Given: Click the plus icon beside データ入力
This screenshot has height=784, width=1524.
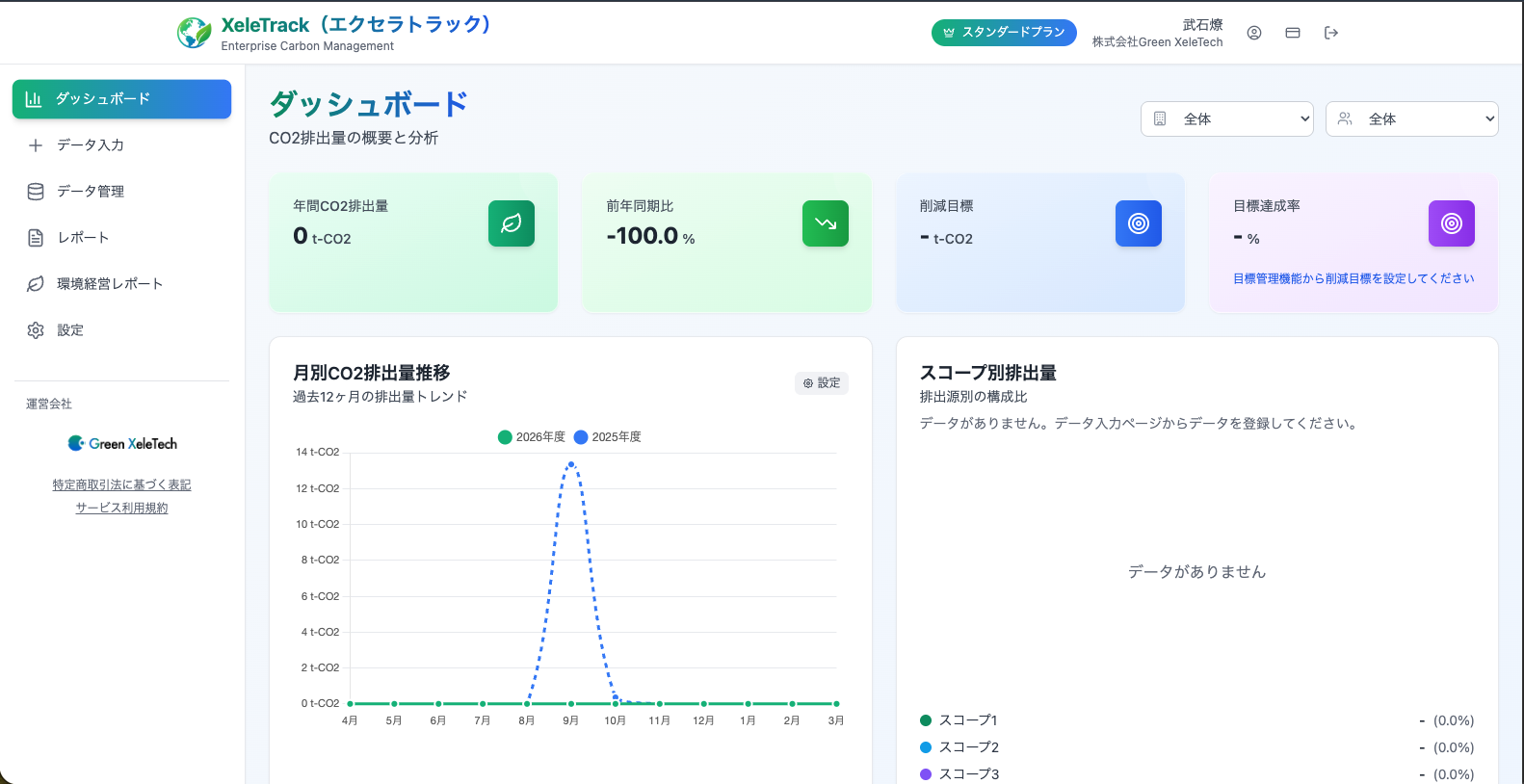Looking at the screenshot, I should click(x=36, y=145).
